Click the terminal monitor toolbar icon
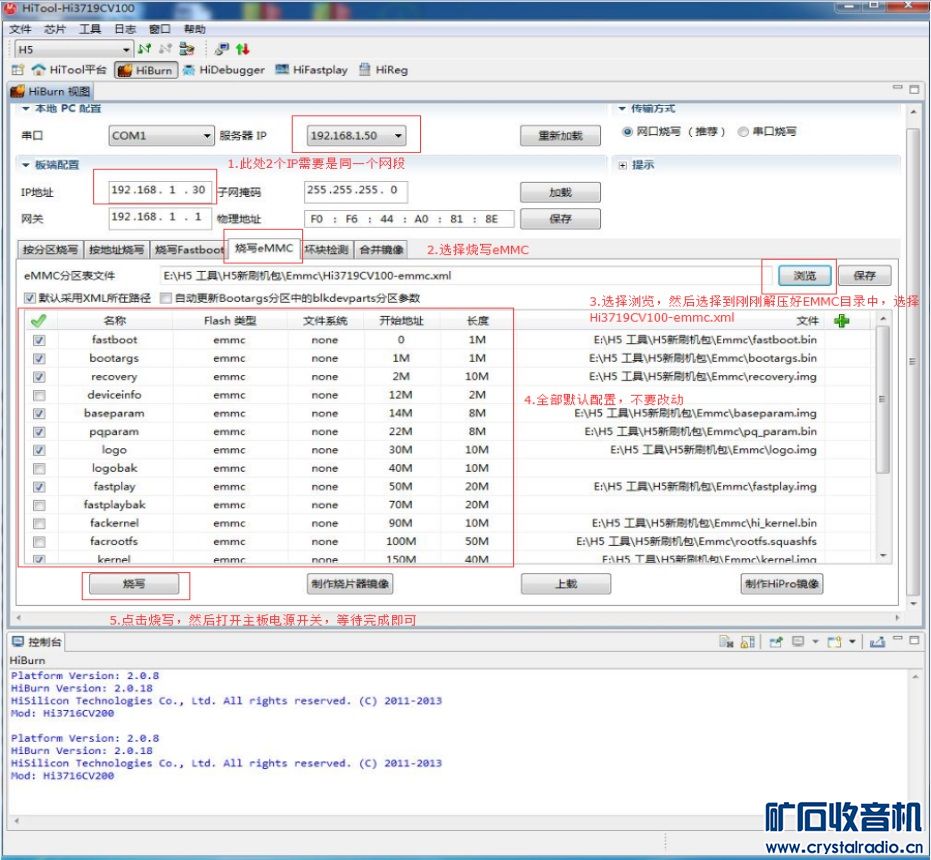Screen dimensions: 931x860 coord(222,49)
